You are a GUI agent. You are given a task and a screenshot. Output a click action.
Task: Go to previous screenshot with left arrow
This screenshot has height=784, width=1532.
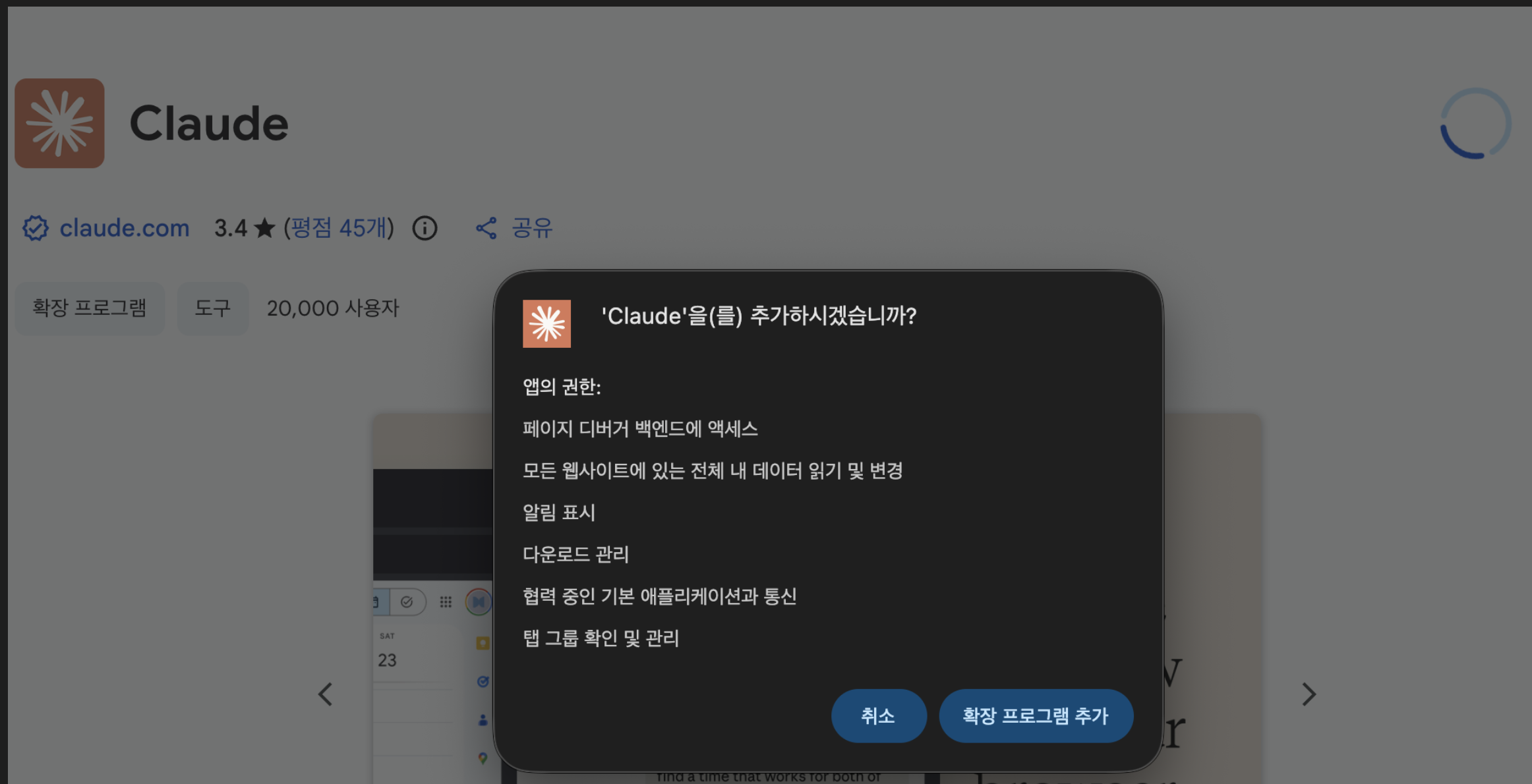(x=326, y=694)
